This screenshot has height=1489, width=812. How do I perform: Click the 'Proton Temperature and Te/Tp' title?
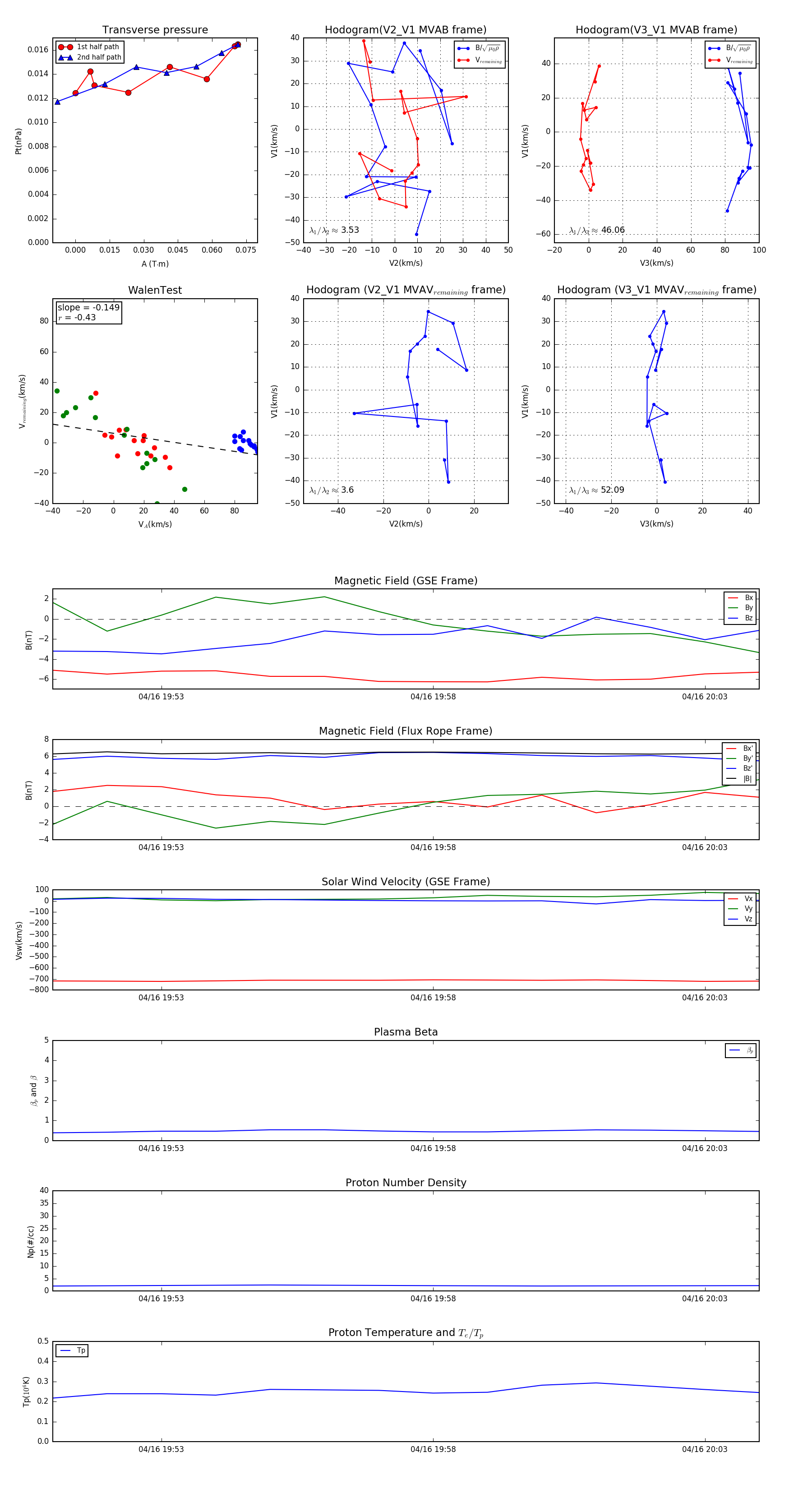(x=406, y=1333)
